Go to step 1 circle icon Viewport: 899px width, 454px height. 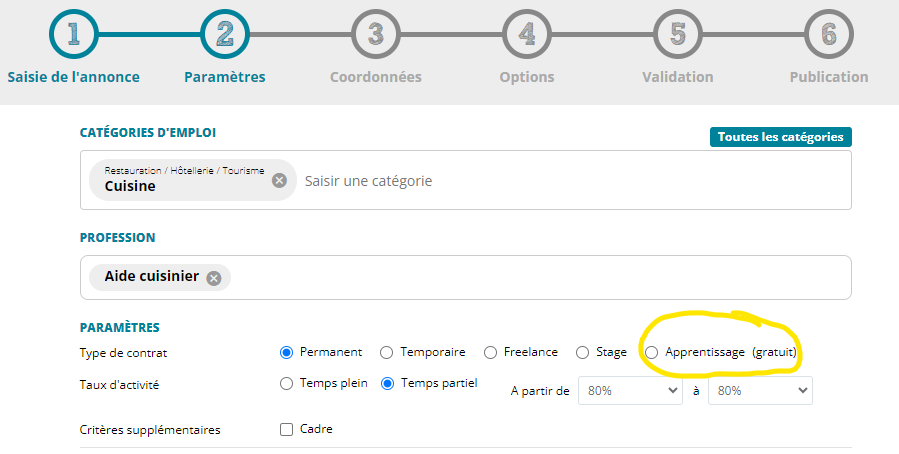coord(73,34)
